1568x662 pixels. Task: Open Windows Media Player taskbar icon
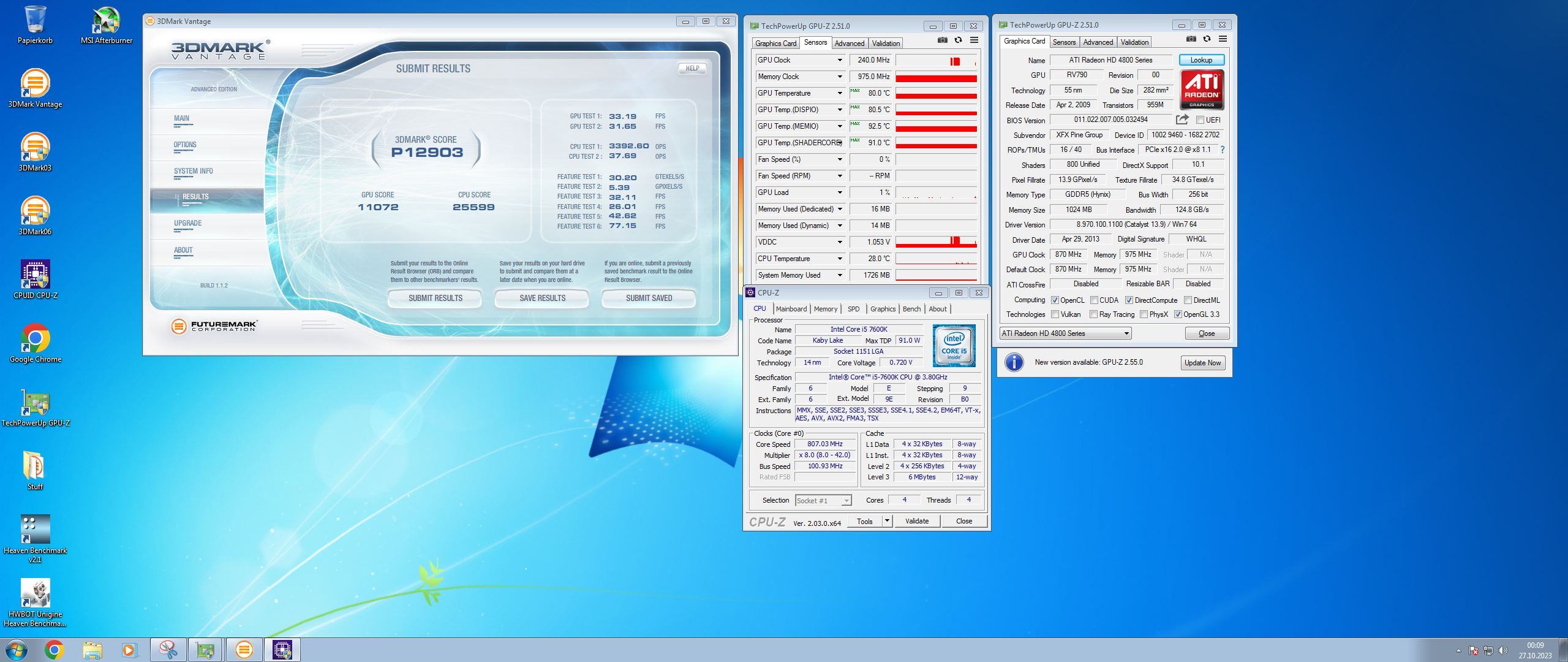[130, 650]
